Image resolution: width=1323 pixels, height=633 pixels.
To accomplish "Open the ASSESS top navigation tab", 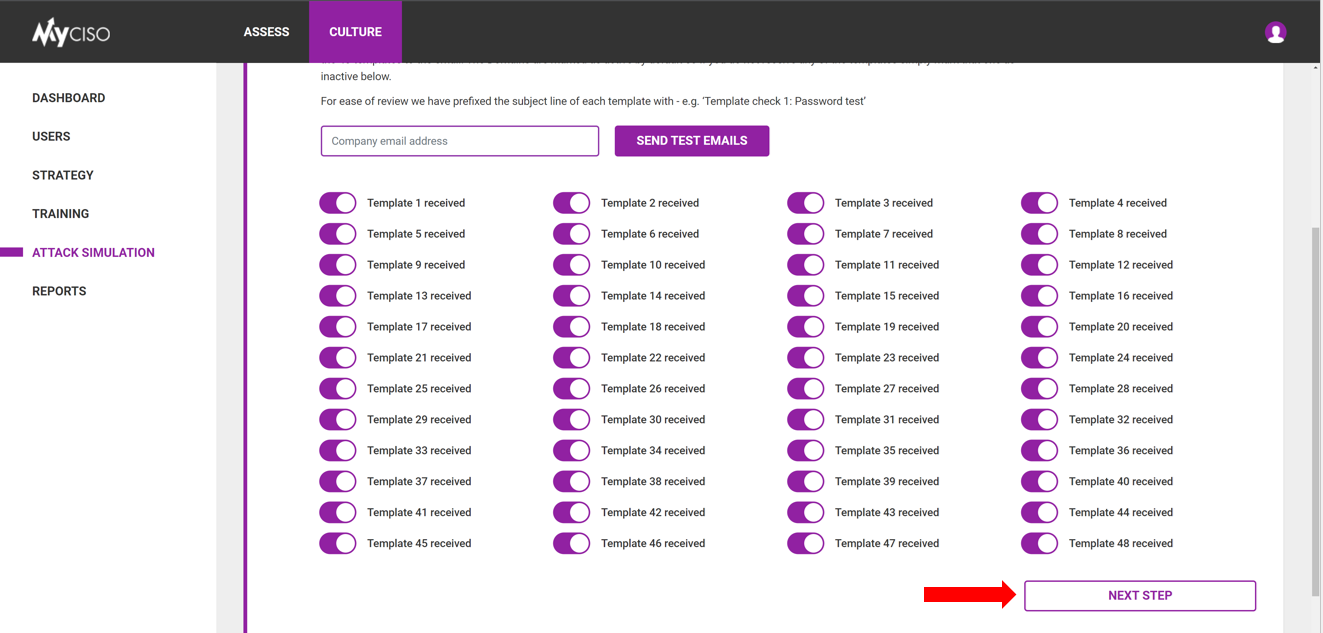I will pyautogui.click(x=266, y=32).
